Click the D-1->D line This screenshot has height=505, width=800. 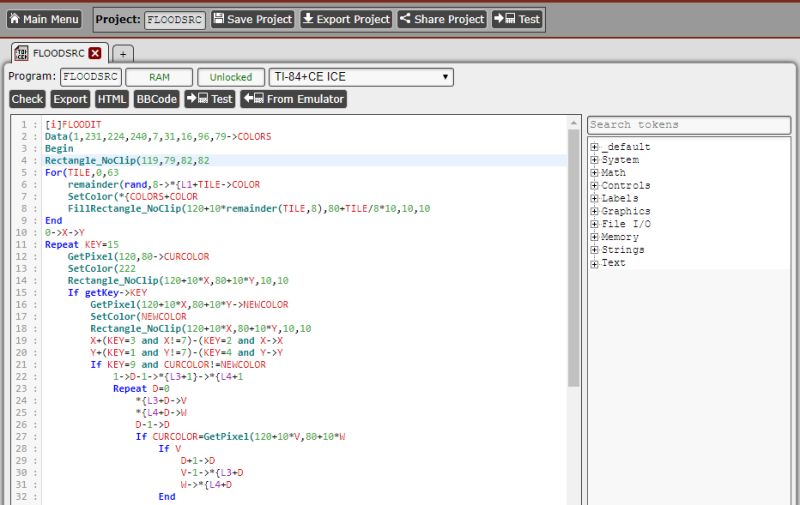(x=153, y=424)
